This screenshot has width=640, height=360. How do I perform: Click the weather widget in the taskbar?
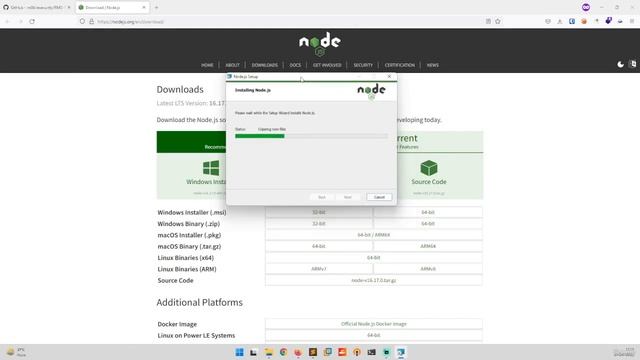click(x=16, y=352)
